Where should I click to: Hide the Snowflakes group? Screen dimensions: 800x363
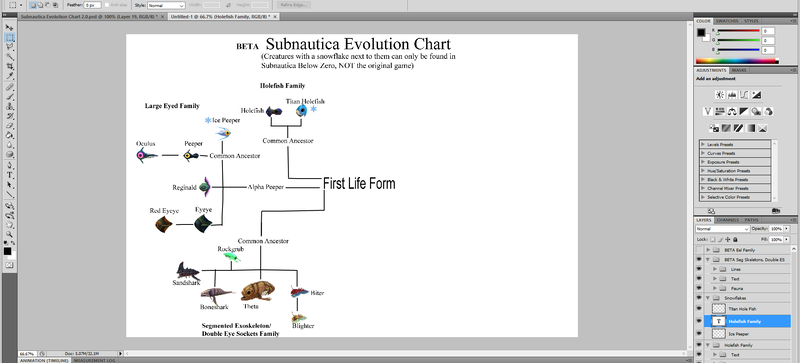[698, 298]
